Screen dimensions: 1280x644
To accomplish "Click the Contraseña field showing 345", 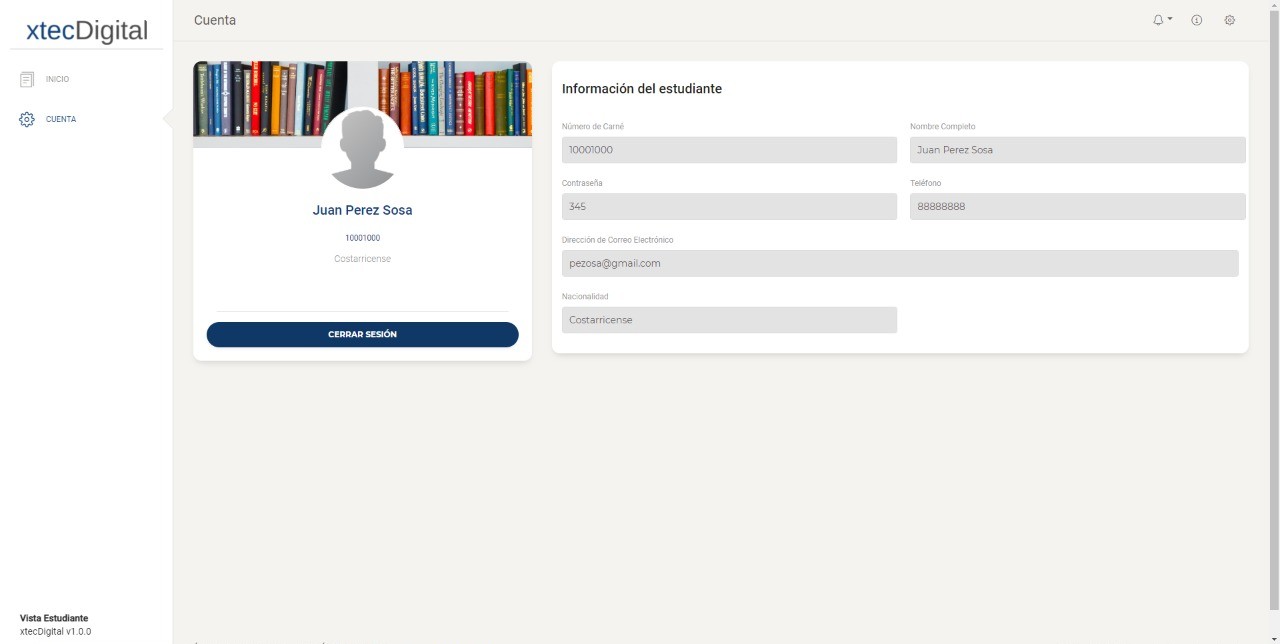I will point(729,207).
